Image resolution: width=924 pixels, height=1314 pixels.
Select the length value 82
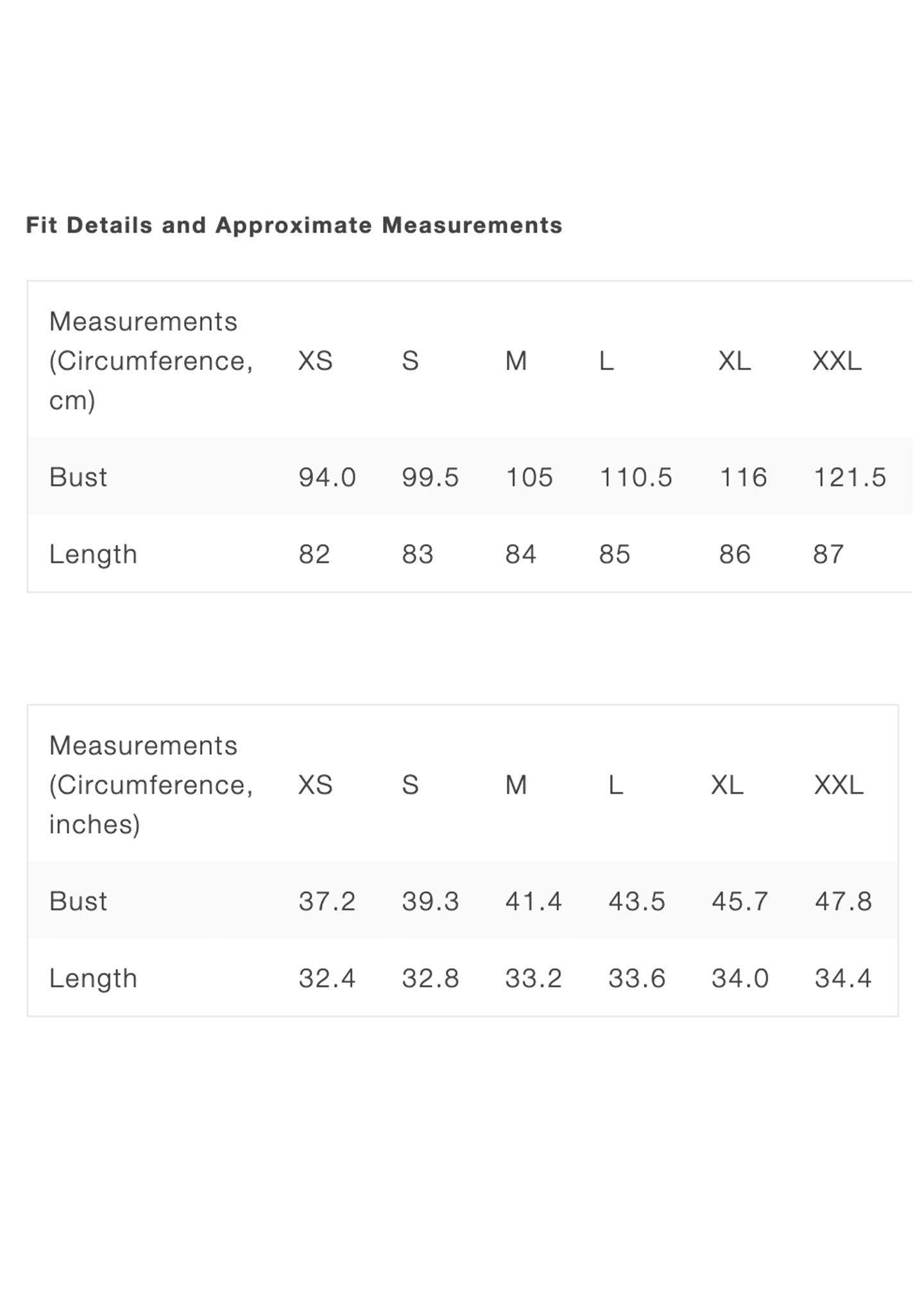point(314,554)
